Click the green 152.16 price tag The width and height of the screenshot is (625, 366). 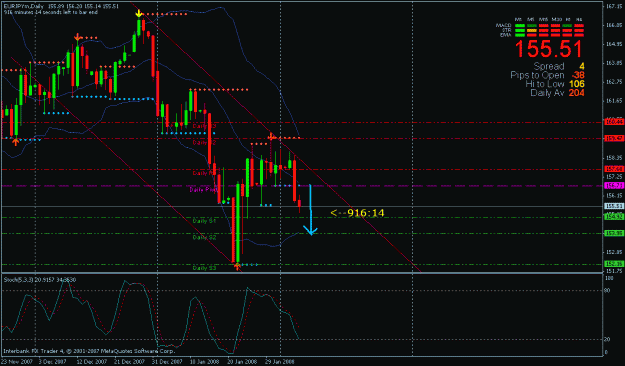click(614, 264)
